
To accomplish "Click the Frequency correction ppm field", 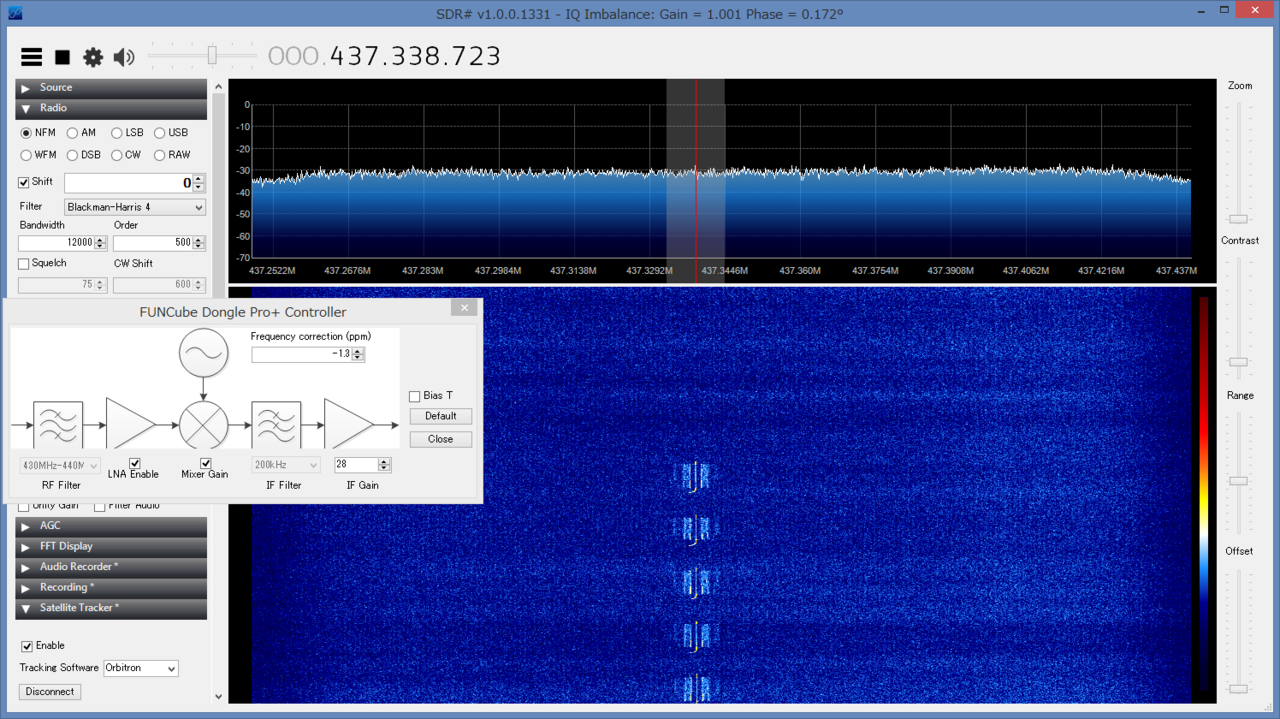I will tap(302, 354).
